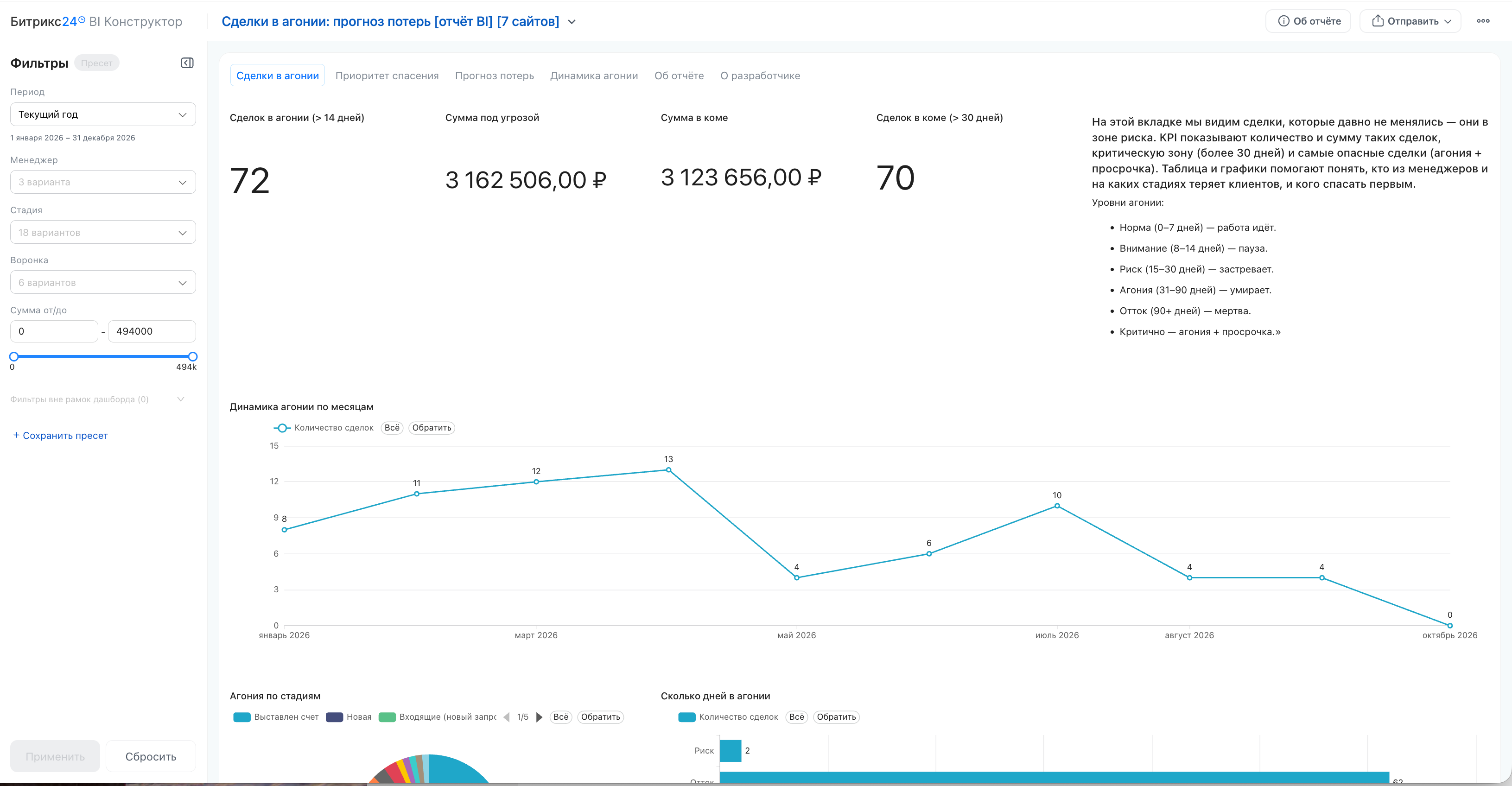Click the Риск bar in days chart
This screenshot has width=1512, height=786.
tap(730, 751)
